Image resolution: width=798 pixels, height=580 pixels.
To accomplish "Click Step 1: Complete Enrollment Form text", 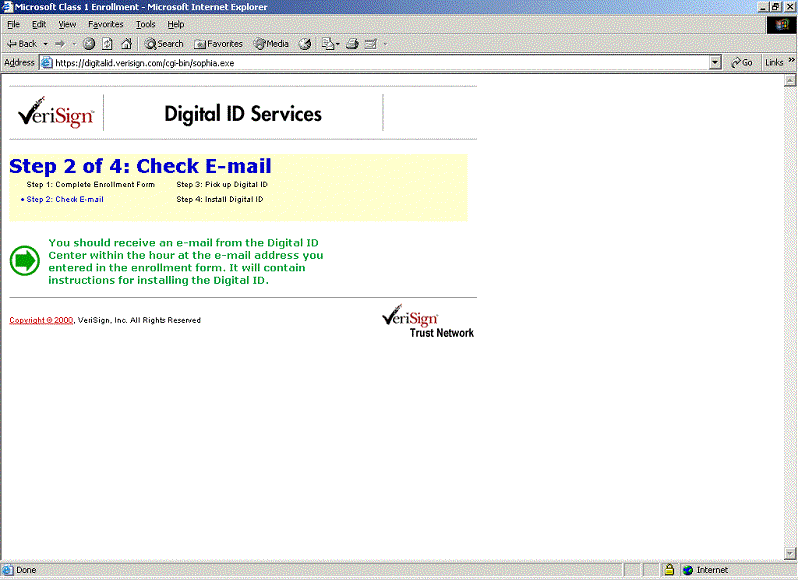I will (x=91, y=185).
